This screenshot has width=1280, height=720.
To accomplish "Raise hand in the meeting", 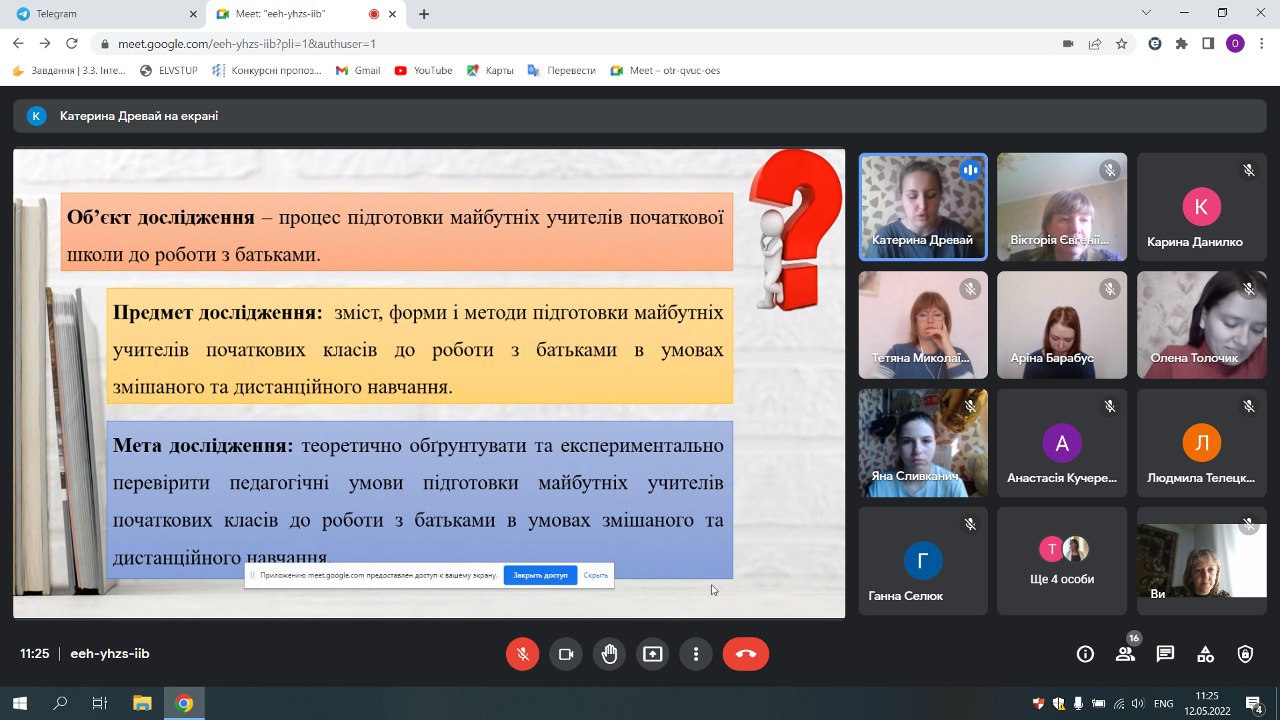I will point(609,654).
